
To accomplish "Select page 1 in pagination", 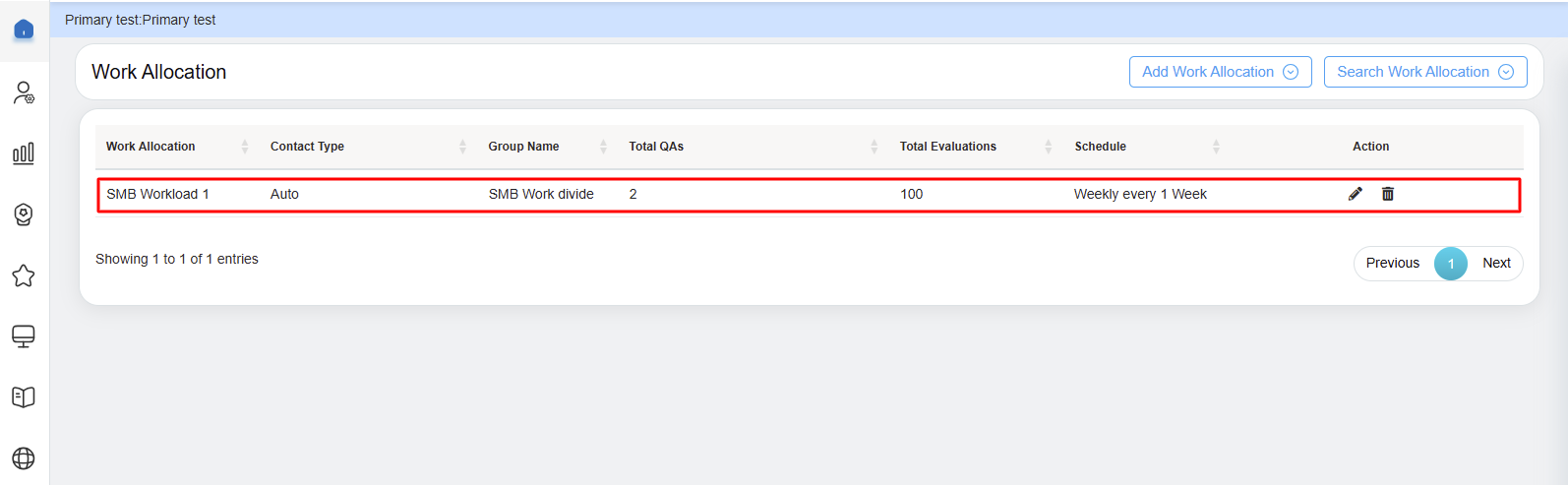I will tap(1450, 264).
